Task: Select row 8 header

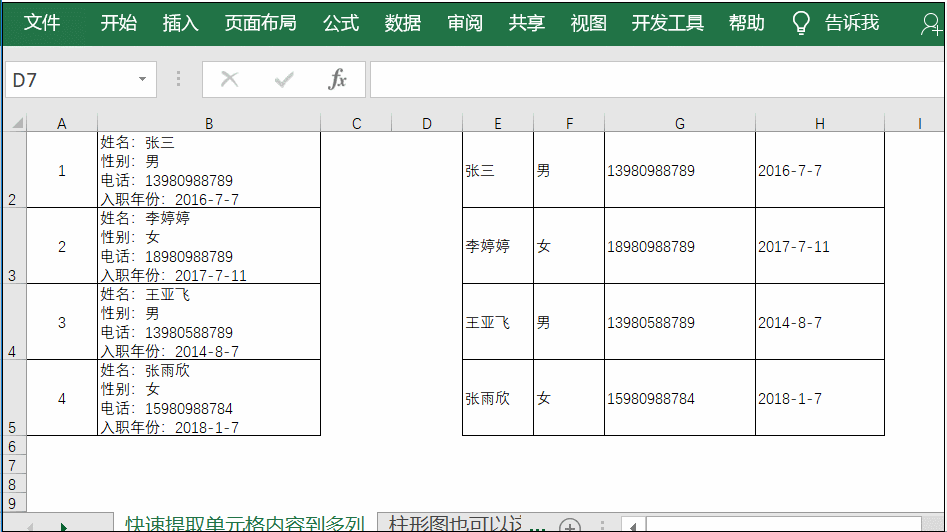Action: coord(13,484)
